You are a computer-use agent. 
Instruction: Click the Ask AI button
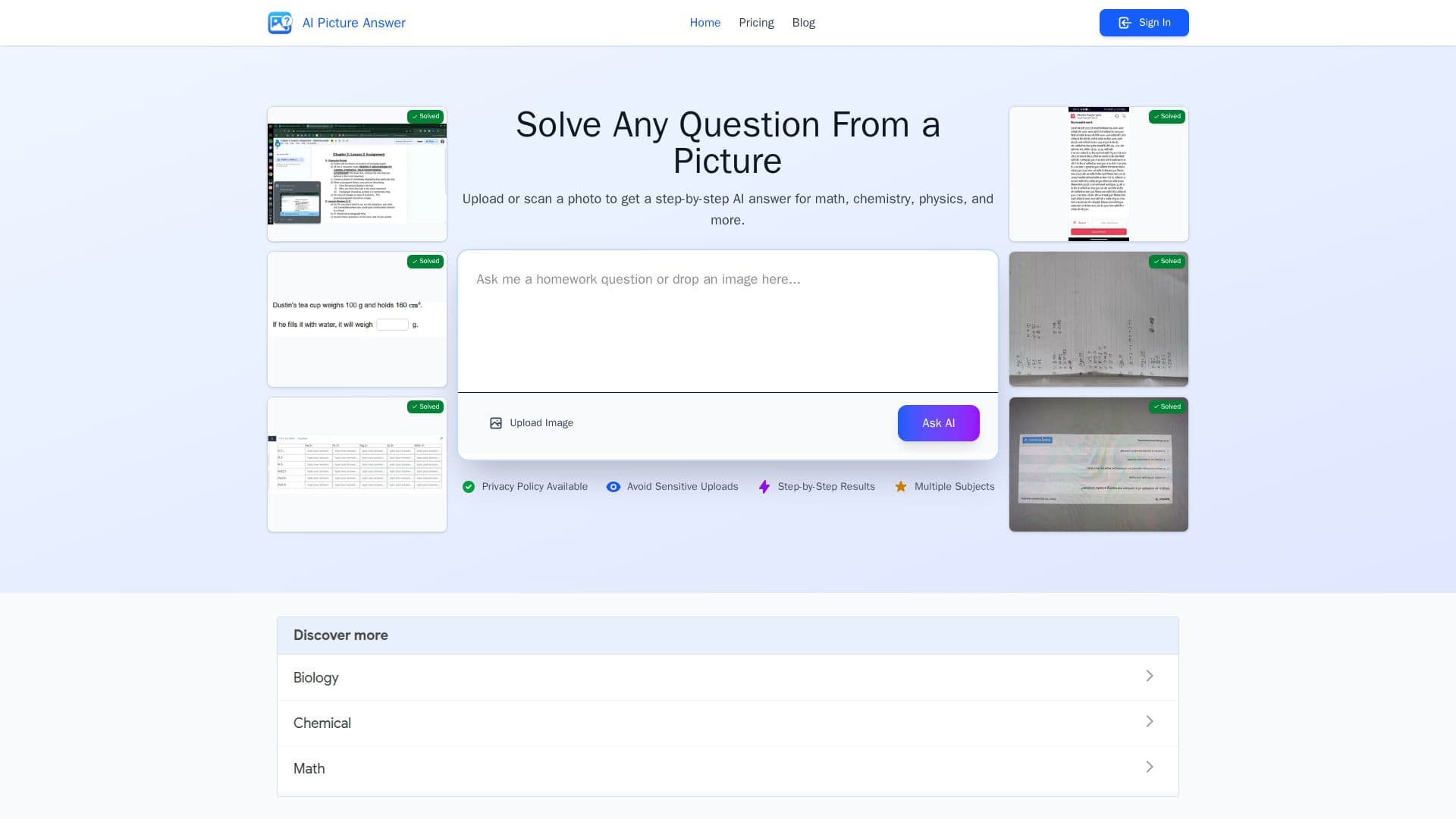[x=939, y=423]
